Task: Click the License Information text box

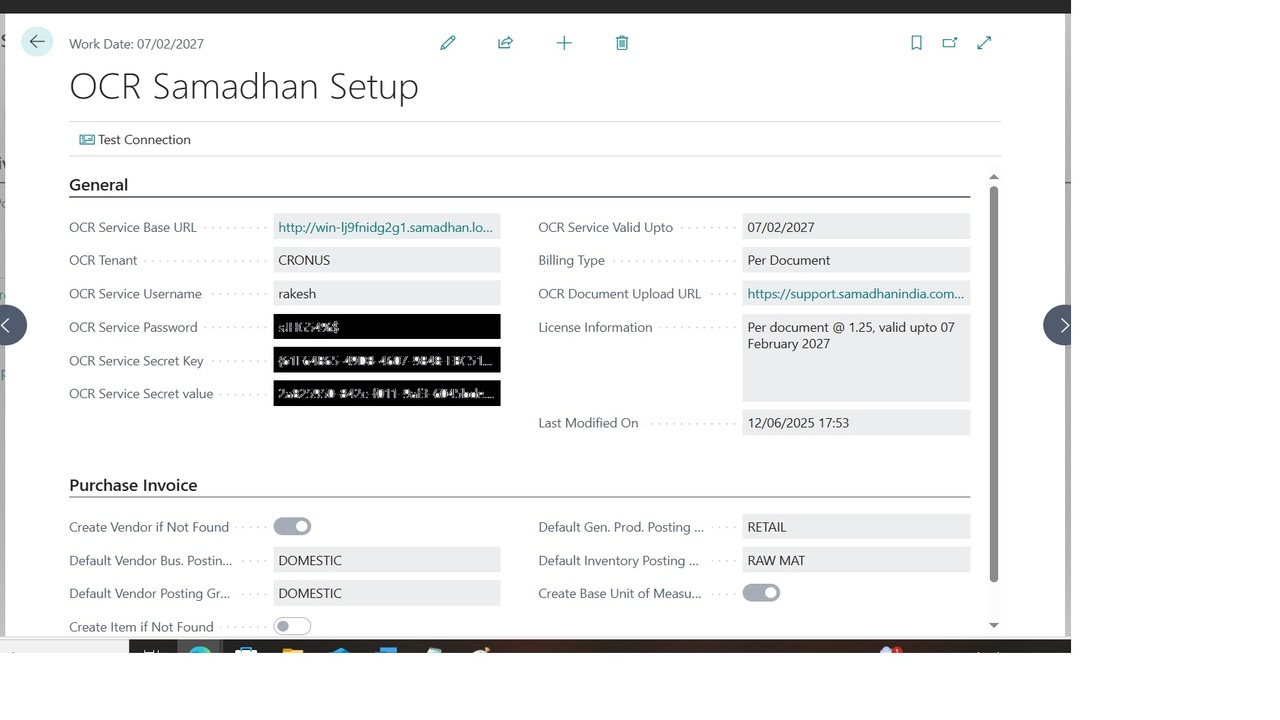Action: coord(856,358)
